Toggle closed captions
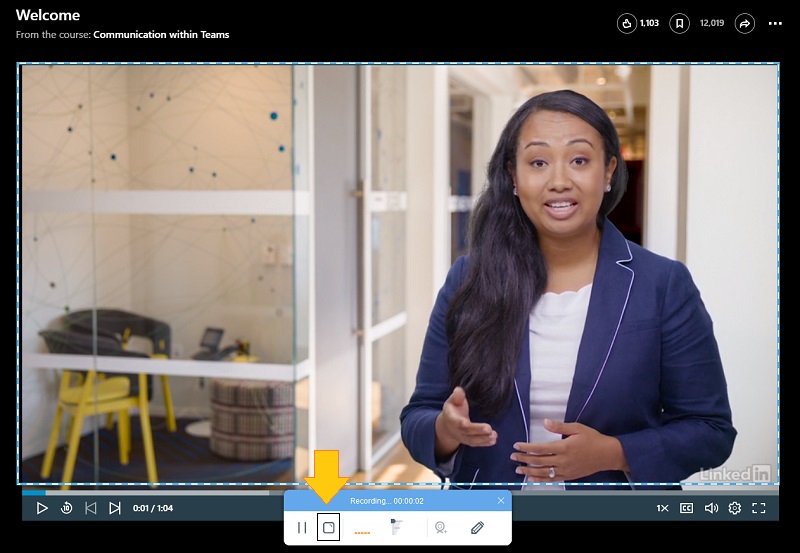This screenshot has width=800, height=553. (x=687, y=508)
